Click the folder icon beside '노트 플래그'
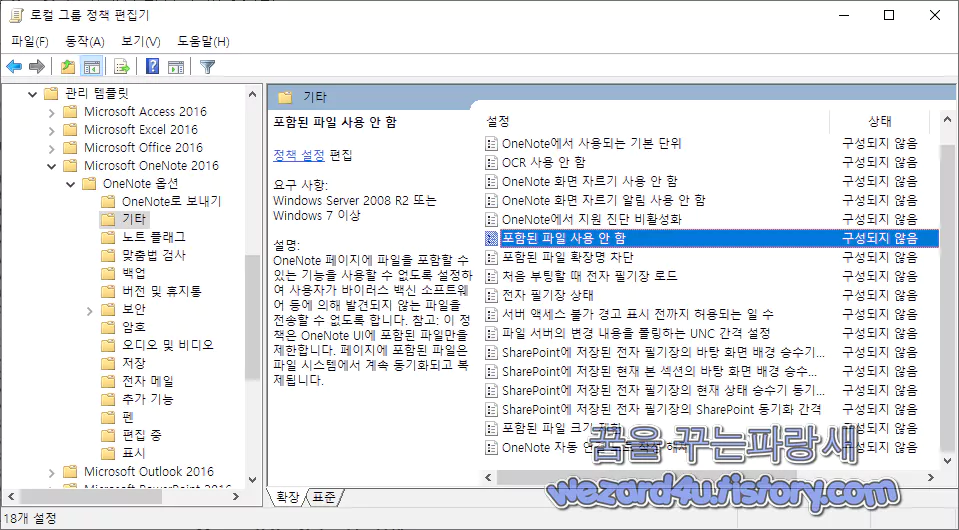Viewport: 959px width, 530px height. pos(108,237)
